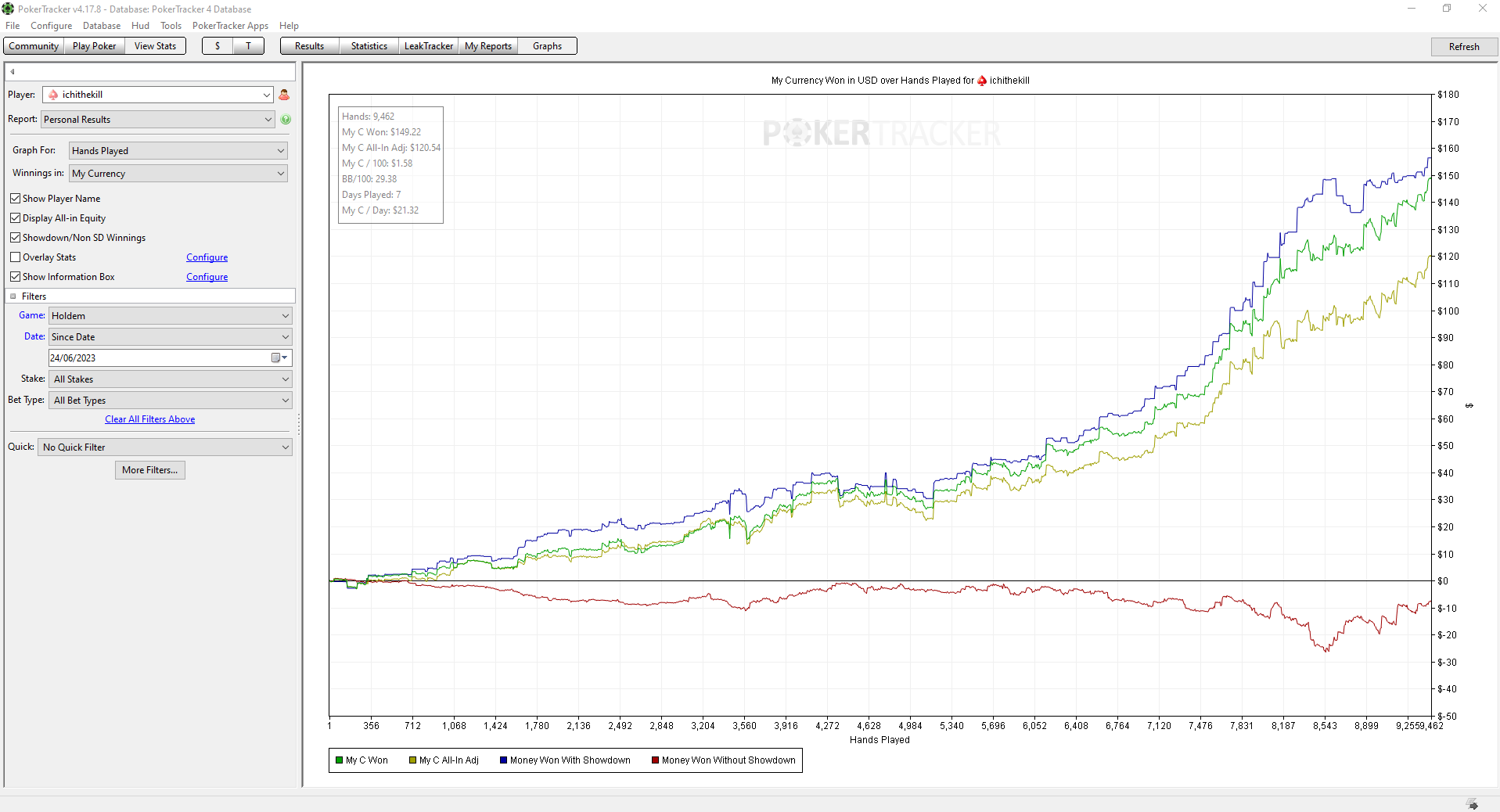
Task: Select the cash games $ button
Action: [218, 46]
